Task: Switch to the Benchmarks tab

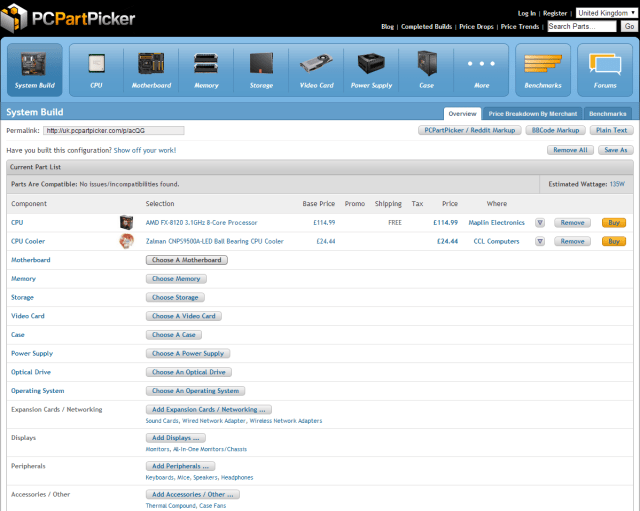Action: tap(607, 114)
